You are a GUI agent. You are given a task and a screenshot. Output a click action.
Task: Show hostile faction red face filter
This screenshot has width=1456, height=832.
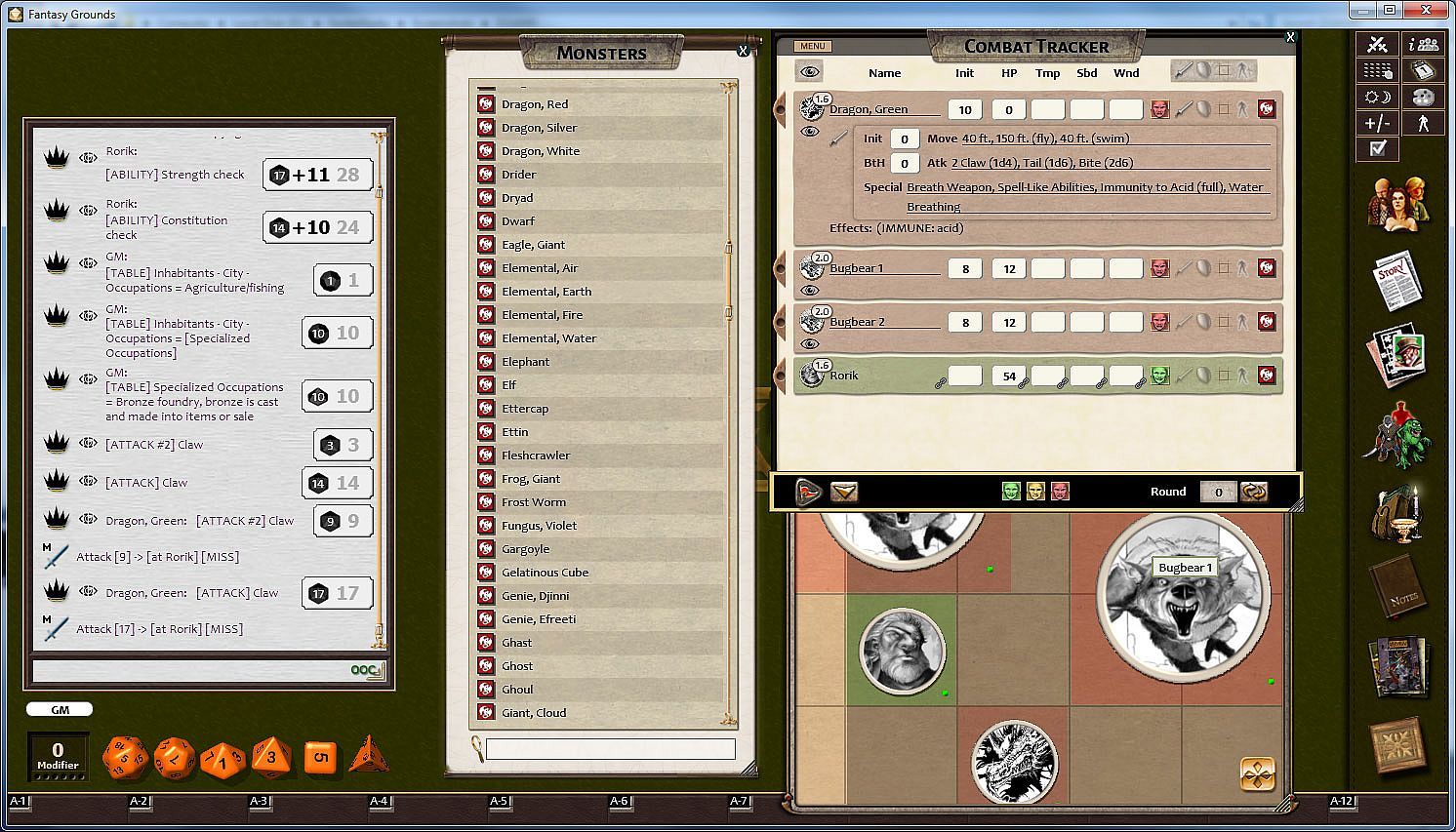pos(1060,492)
